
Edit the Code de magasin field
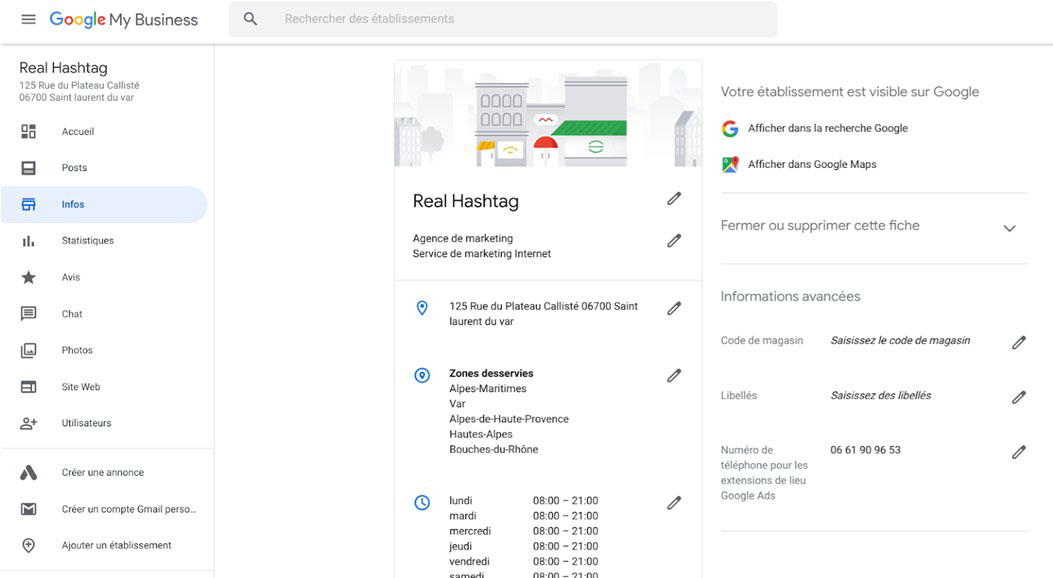click(x=1019, y=342)
